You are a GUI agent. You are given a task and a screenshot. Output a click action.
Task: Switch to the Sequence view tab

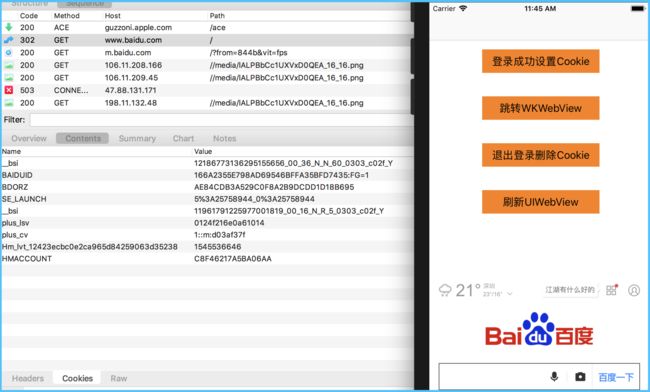(x=85, y=4)
